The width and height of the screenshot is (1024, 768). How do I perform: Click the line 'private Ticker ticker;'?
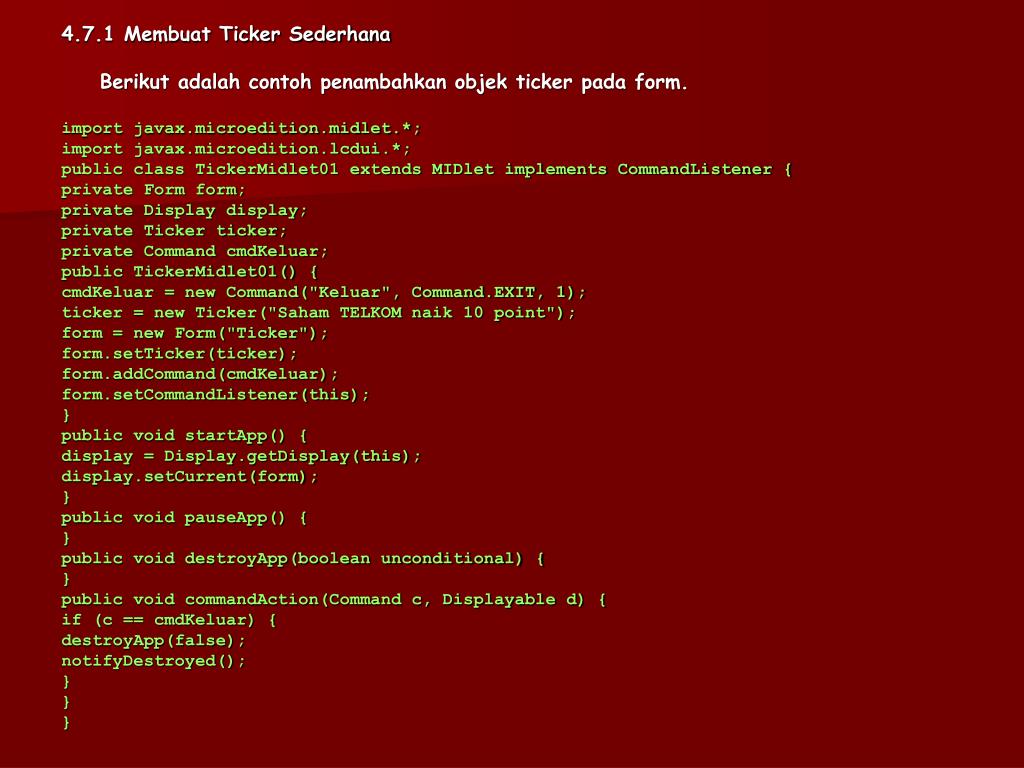click(x=174, y=231)
